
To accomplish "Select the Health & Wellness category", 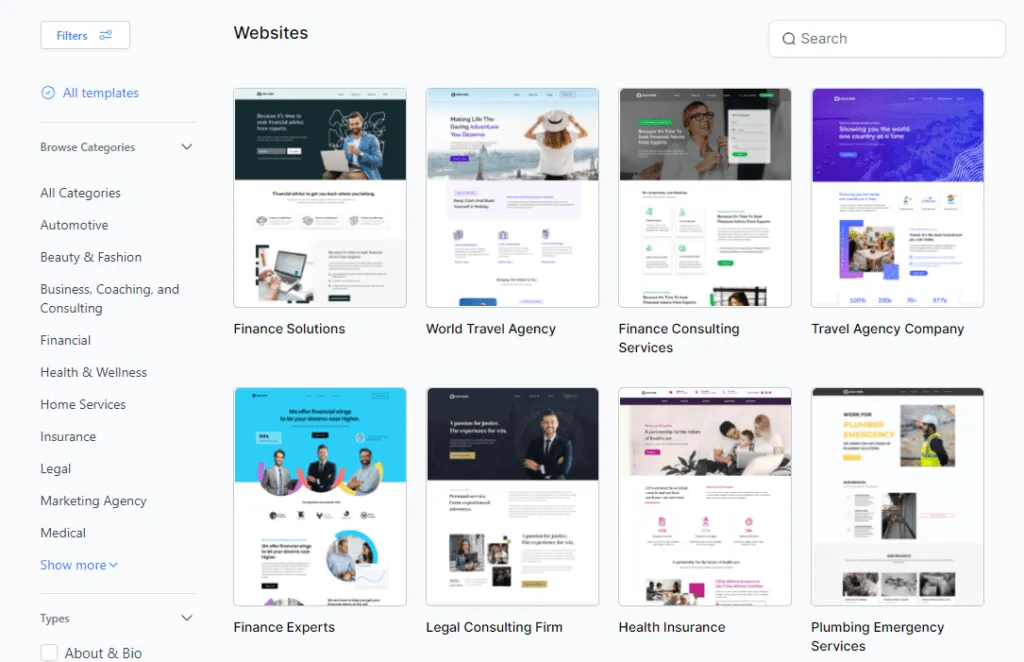I will point(94,371).
